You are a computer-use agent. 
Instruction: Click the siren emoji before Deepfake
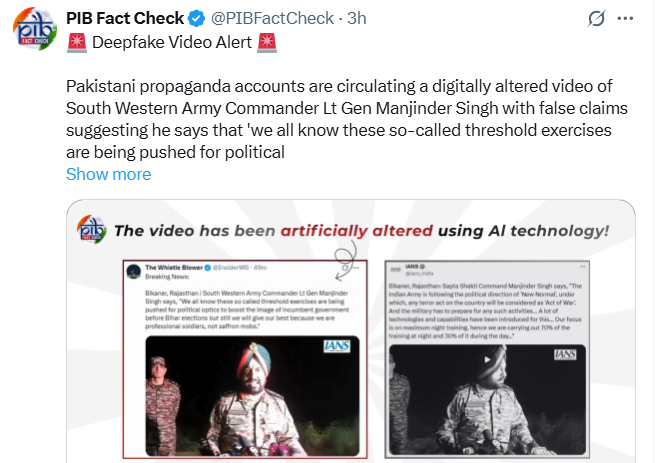(76, 42)
